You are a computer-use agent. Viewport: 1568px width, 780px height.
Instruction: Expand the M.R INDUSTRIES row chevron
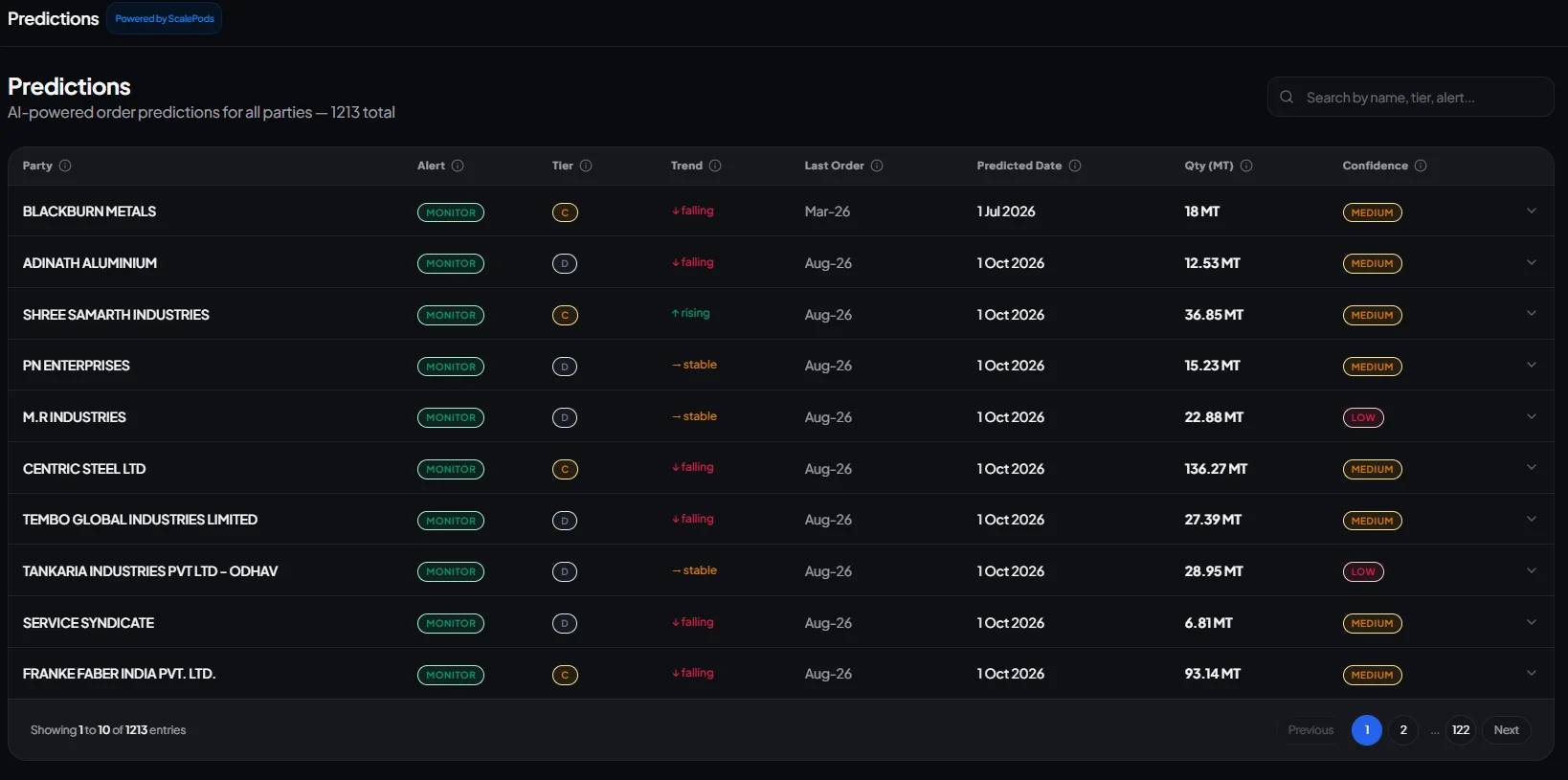click(x=1532, y=416)
